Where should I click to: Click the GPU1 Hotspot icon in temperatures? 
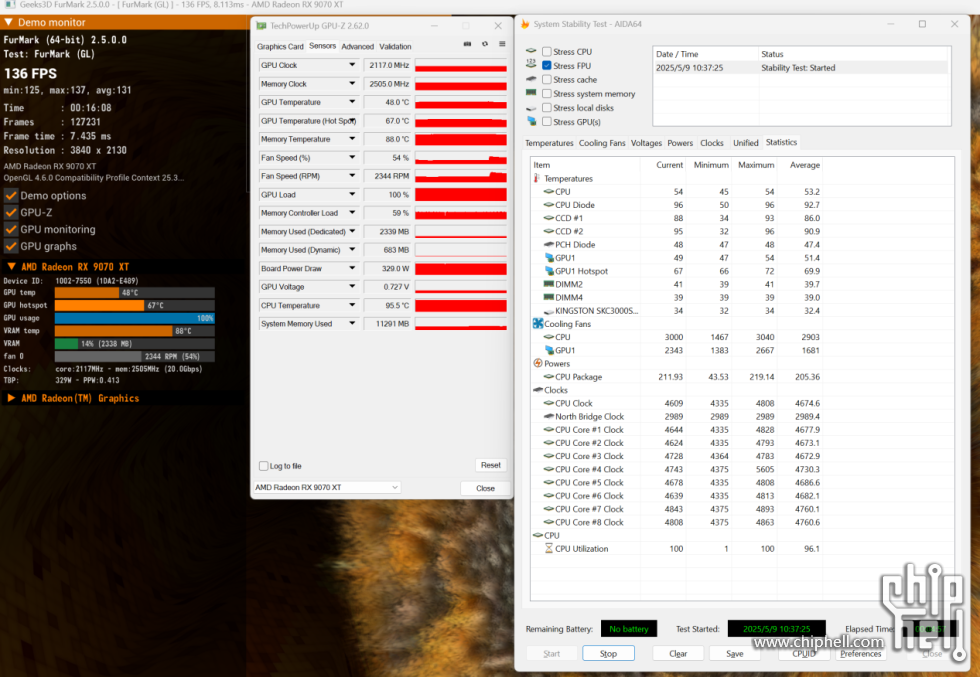coord(549,271)
